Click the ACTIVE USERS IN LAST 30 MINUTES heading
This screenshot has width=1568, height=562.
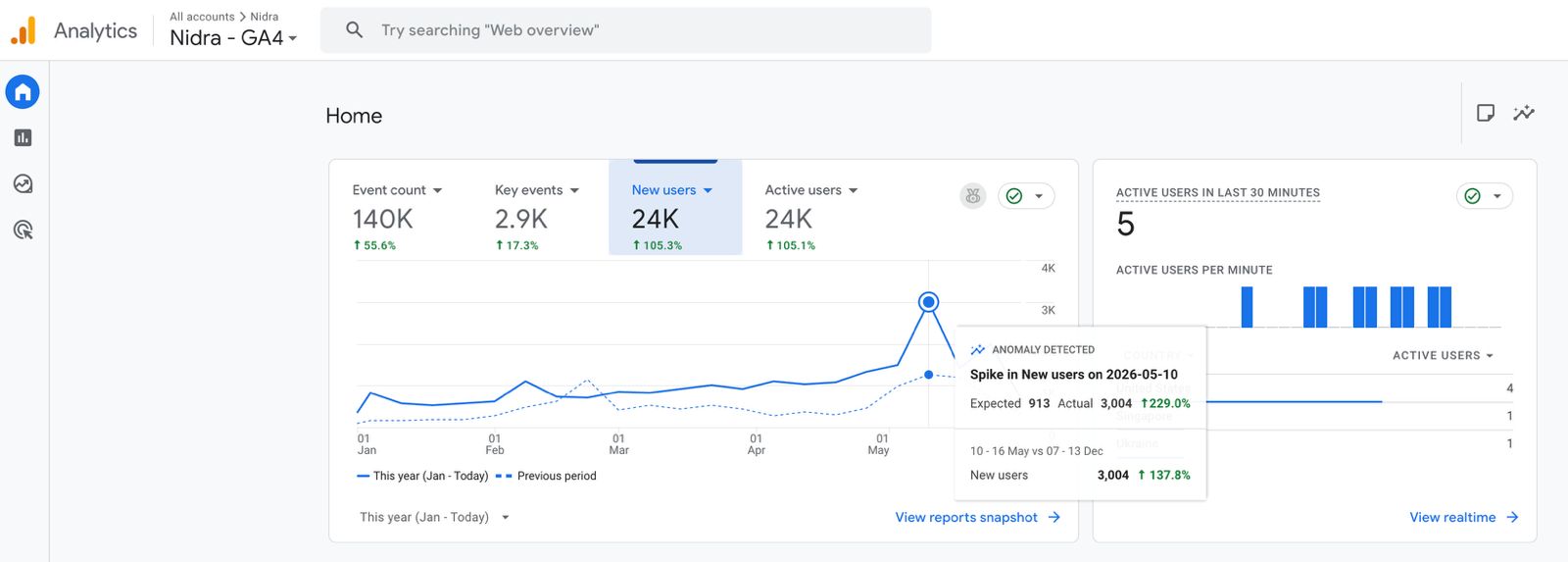pos(1218,193)
